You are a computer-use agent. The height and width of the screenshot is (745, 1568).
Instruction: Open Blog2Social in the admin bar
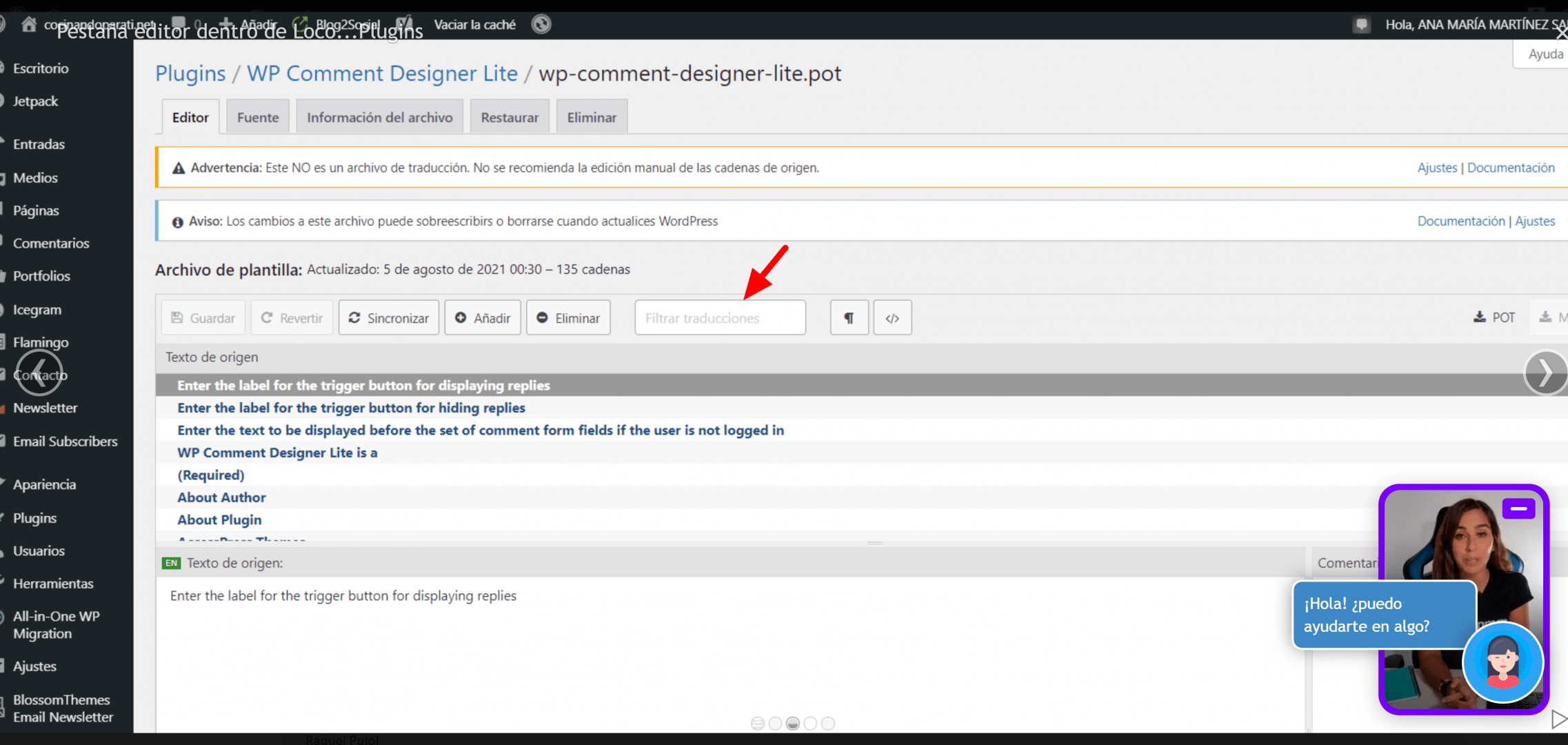[x=336, y=24]
